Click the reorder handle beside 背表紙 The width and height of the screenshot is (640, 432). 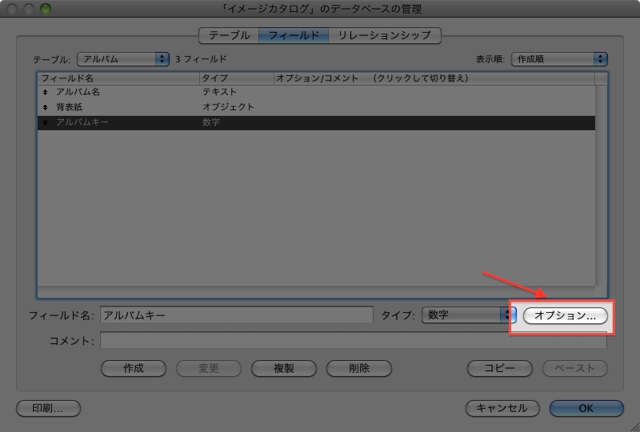click(x=45, y=107)
